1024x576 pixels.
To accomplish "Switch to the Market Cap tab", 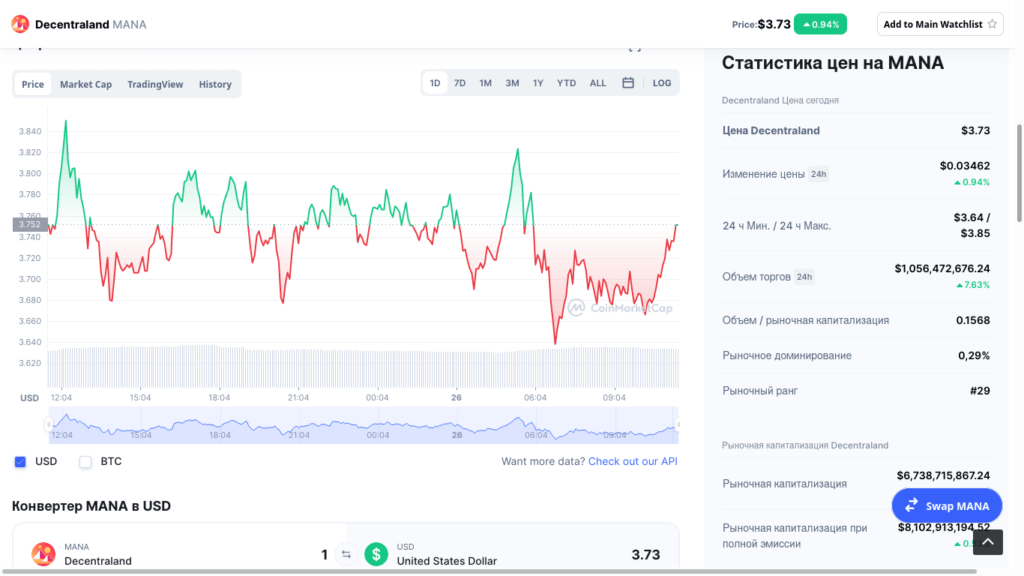I will click(x=86, y=84).
